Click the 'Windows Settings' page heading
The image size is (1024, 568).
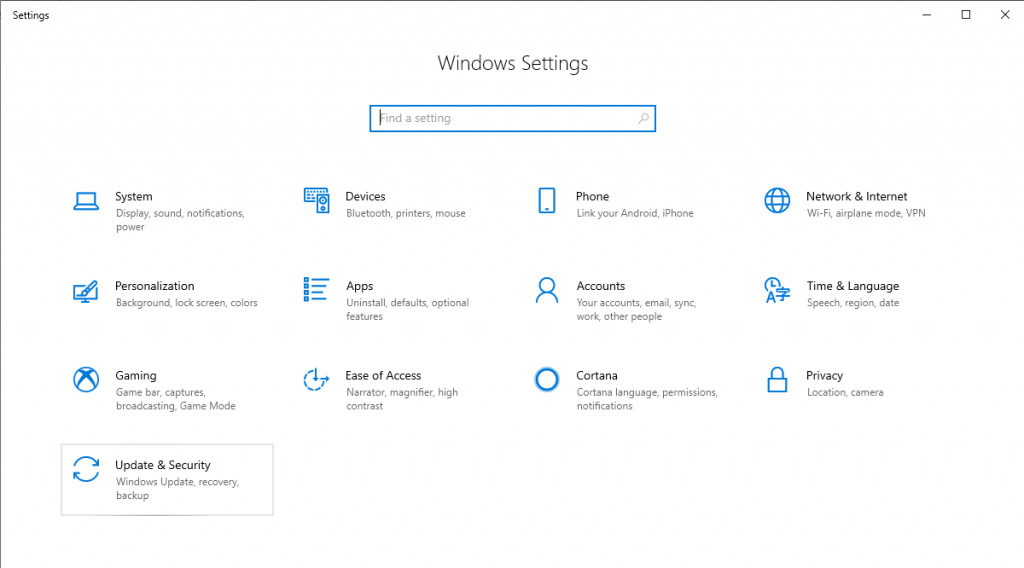click(x=513, y=63)
